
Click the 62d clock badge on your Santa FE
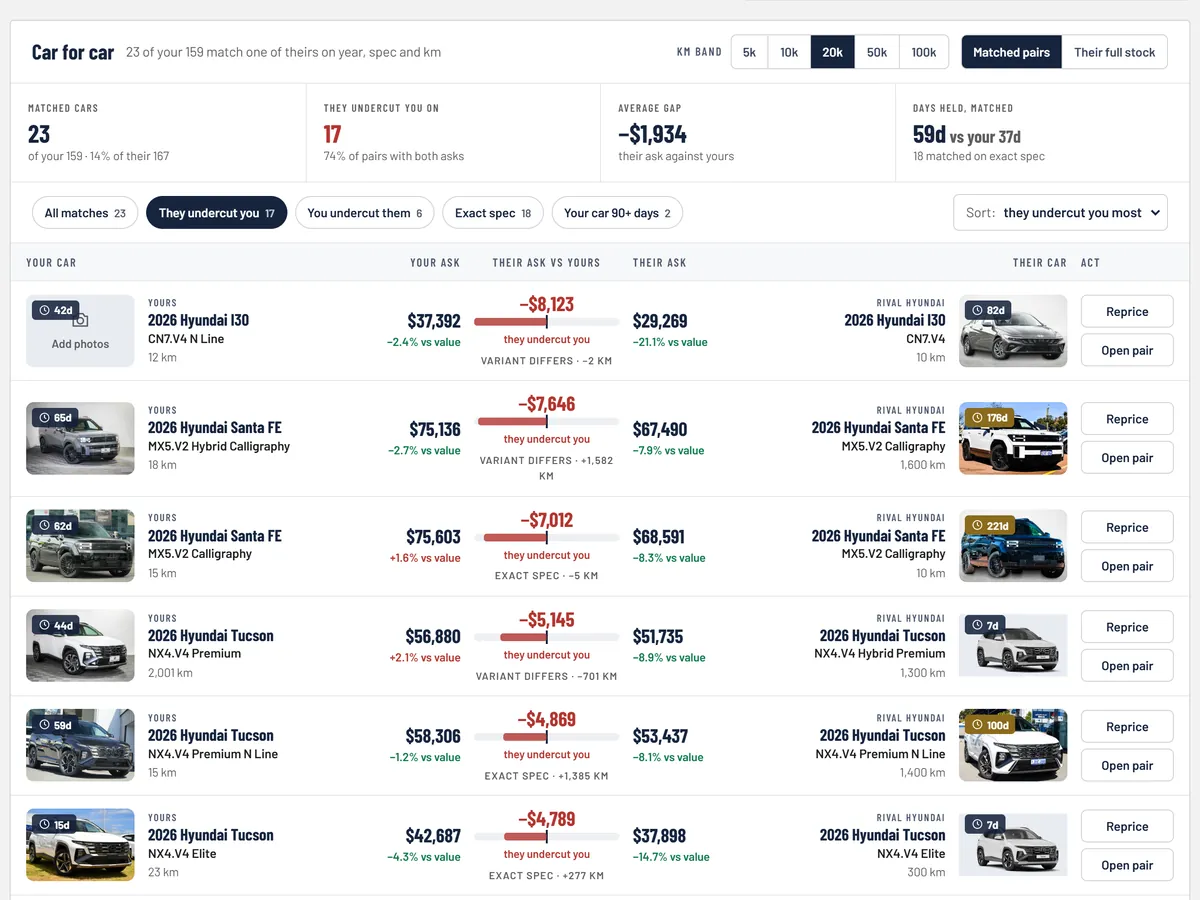coord(55,525)
